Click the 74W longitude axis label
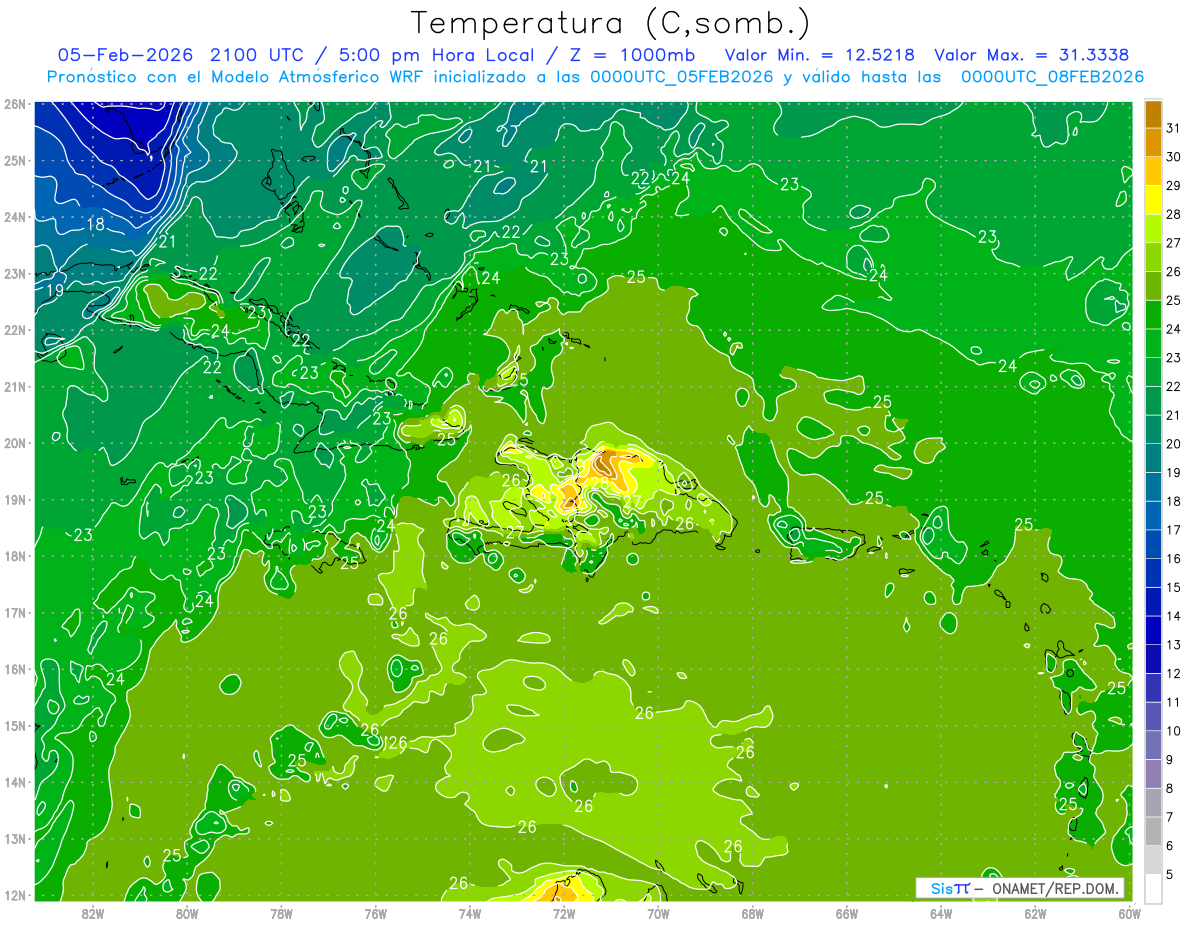 coord(469,912)
